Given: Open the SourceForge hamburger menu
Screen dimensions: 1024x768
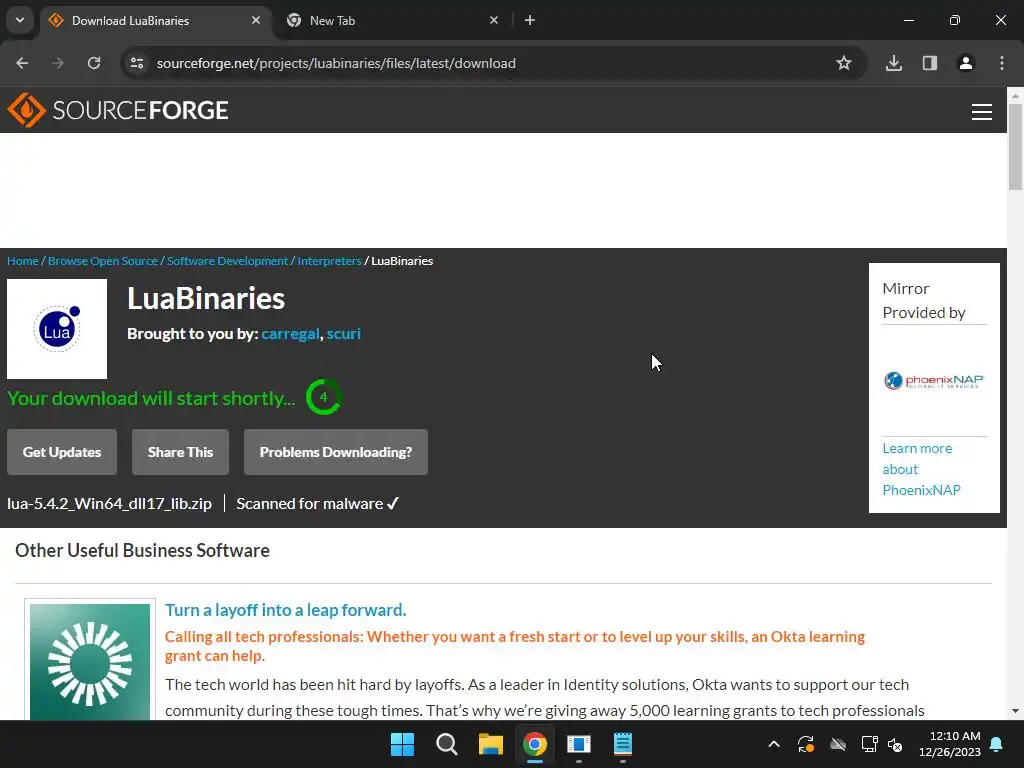Looking at the screenshot, I should [982, 112].
